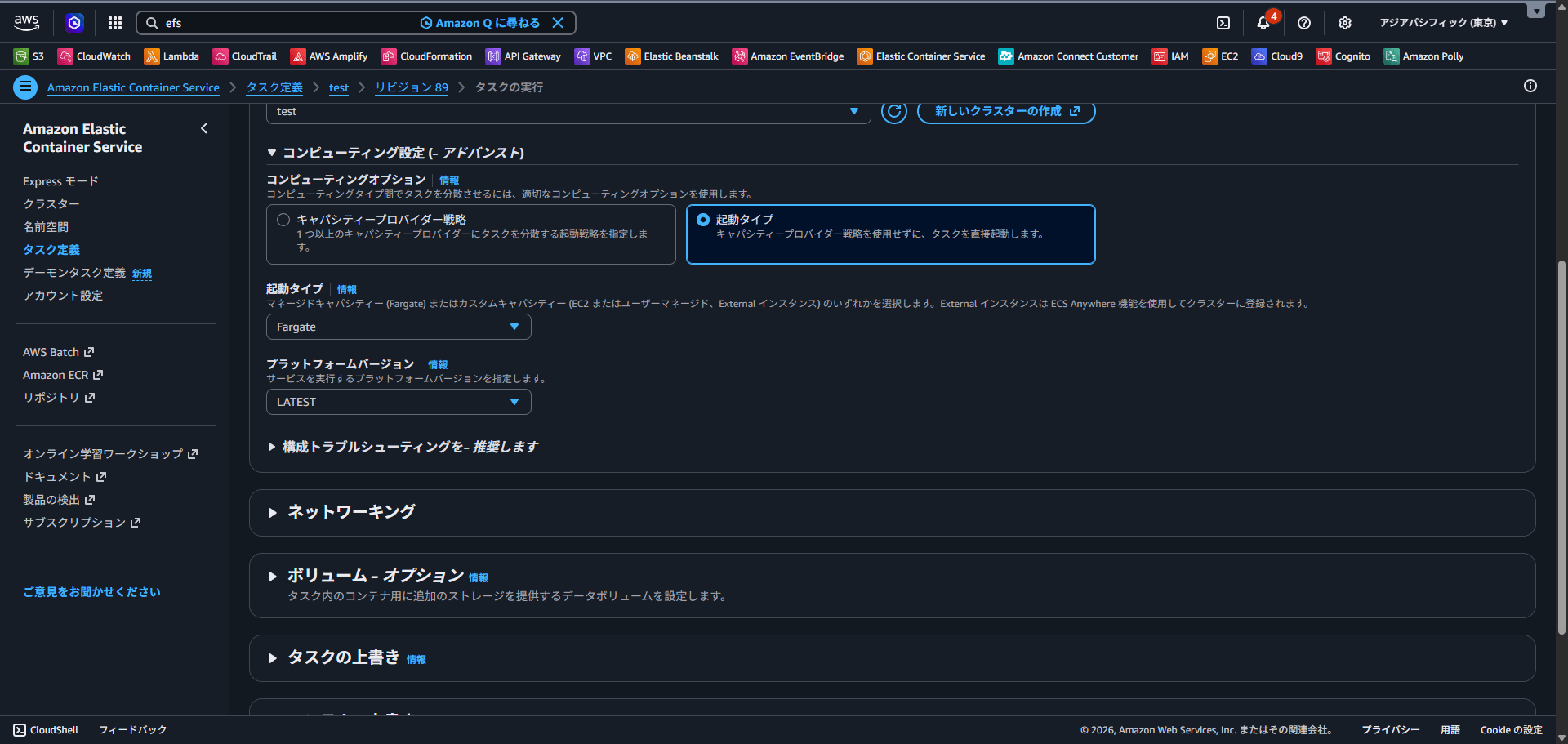
Task: Open the Lambda favorite shortcut
Action: coord(171,56)
